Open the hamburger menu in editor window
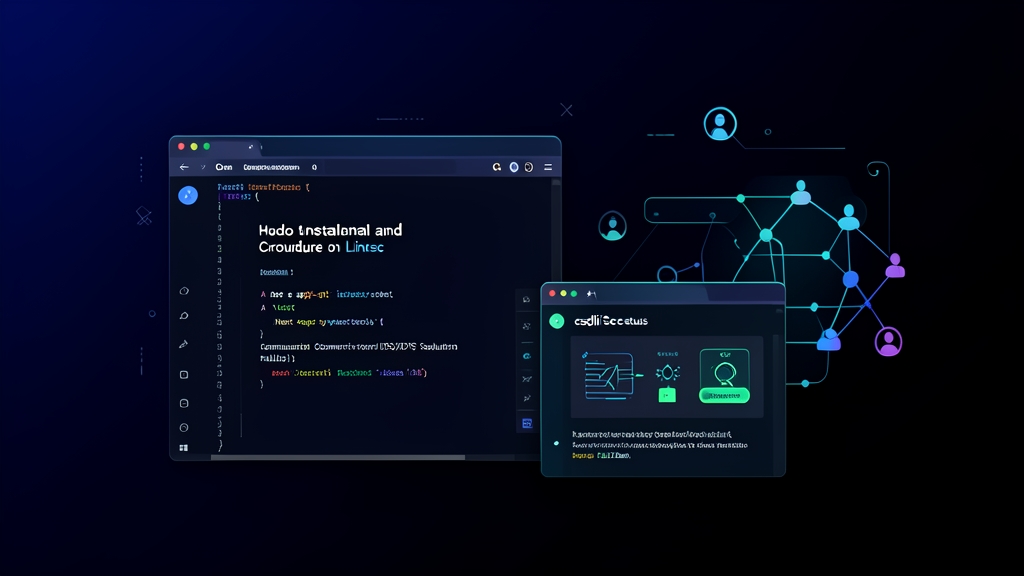1024x576 pixels. [x=548, y=167]
